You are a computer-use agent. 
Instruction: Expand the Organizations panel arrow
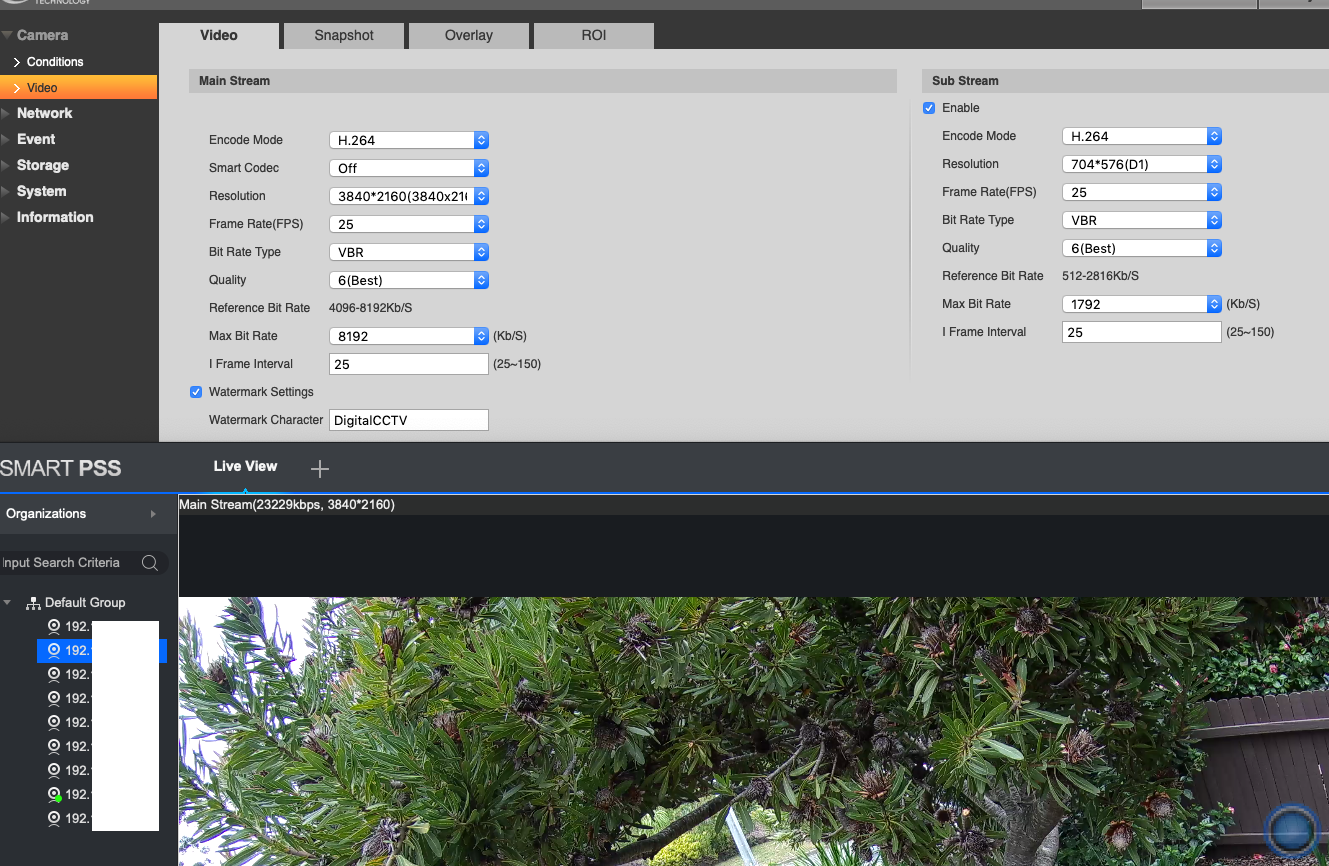point(153,514)
